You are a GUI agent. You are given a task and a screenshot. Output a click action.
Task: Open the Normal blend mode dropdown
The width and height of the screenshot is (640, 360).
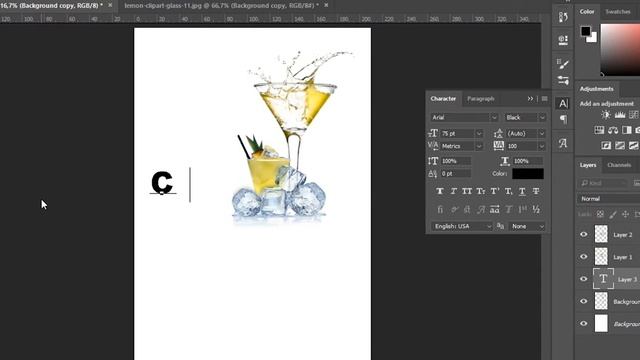pos(609,199)
